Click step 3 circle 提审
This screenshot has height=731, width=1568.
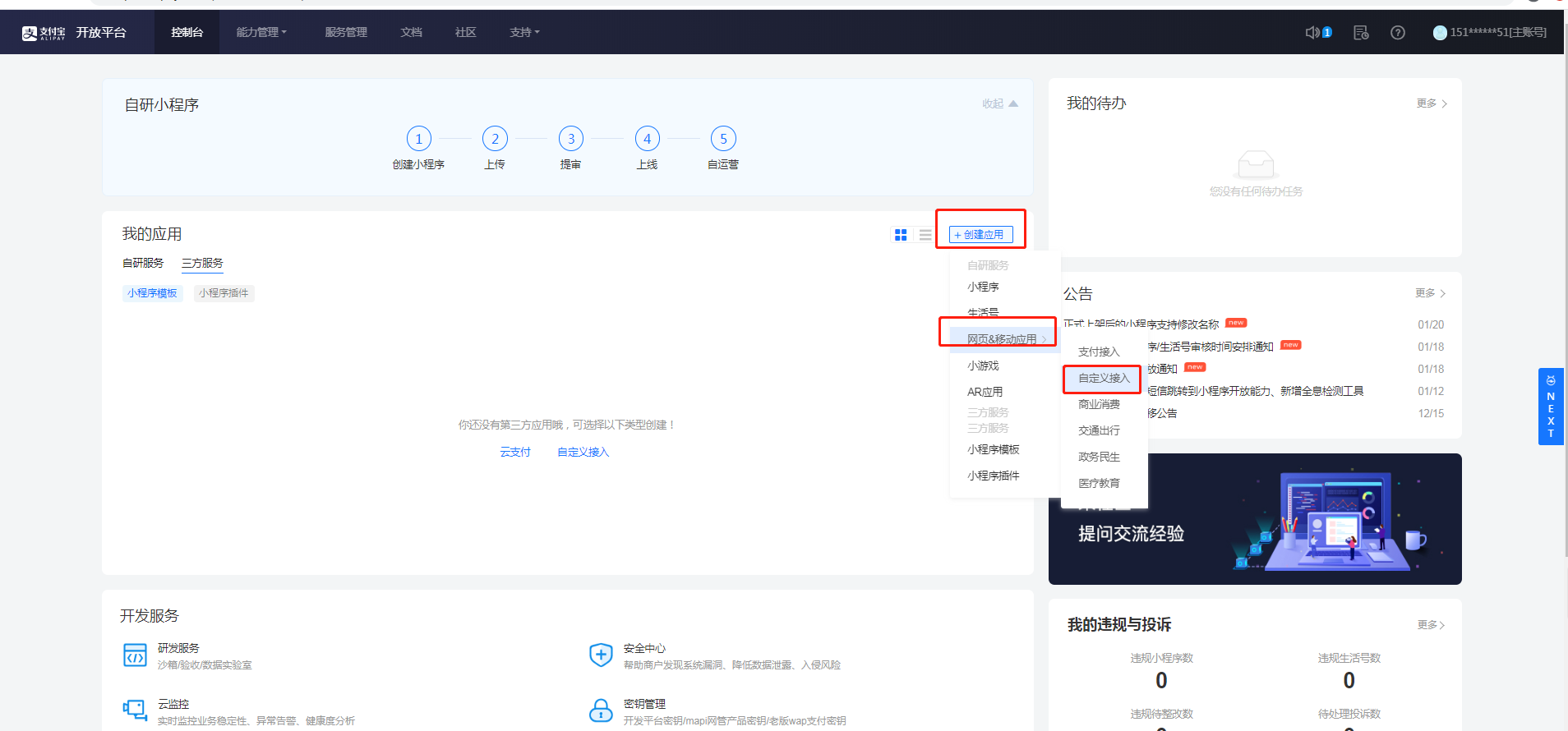(571, 139)
